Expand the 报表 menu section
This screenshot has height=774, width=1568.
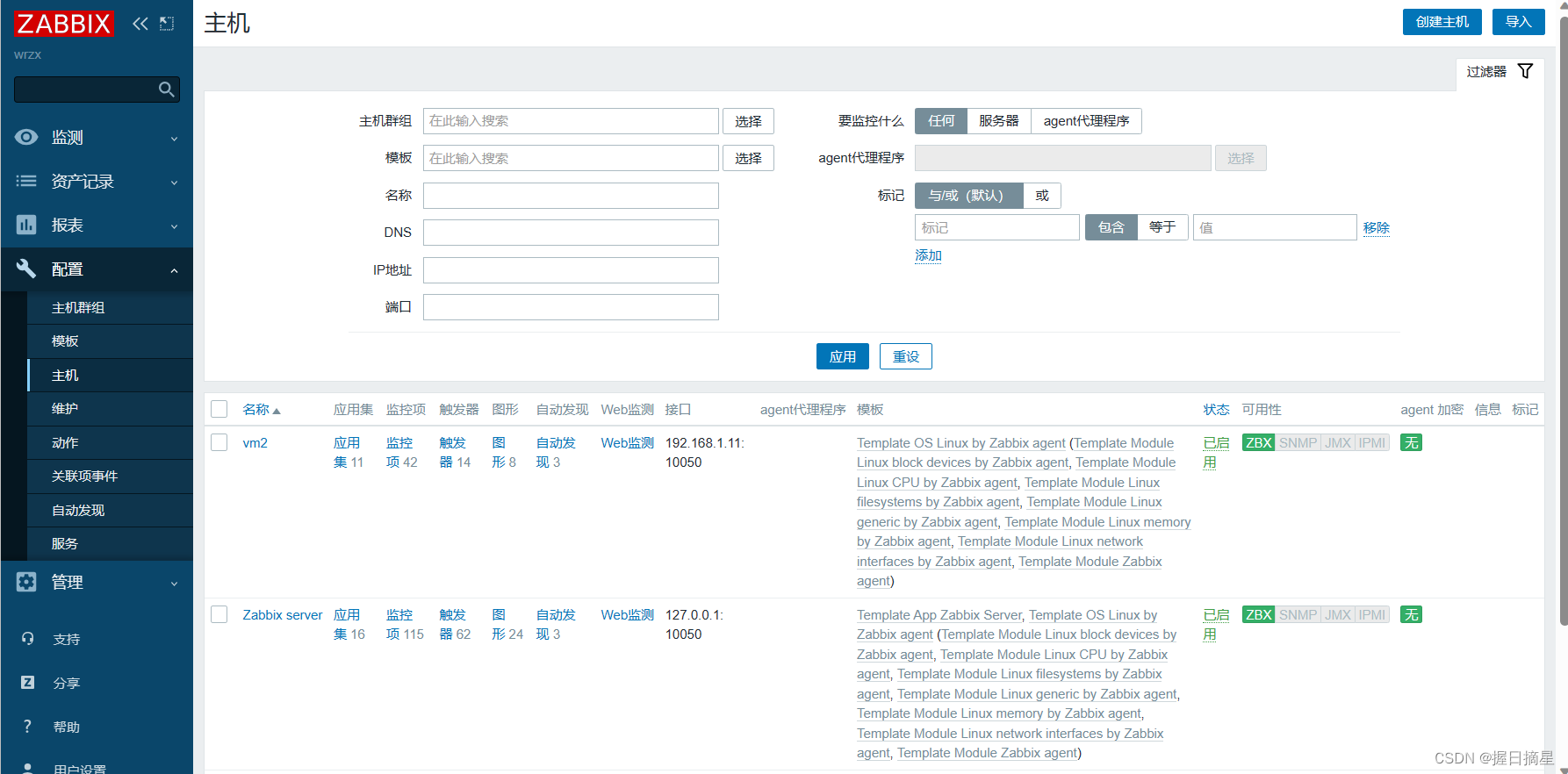tap(97, 225)
